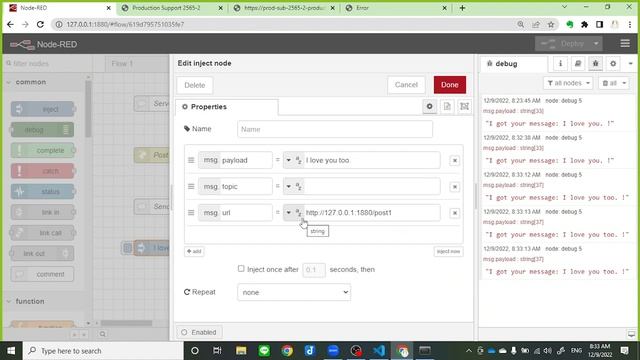640x360 pixels.
Task: Reload the Node-RED page
Action: [40, 24]
